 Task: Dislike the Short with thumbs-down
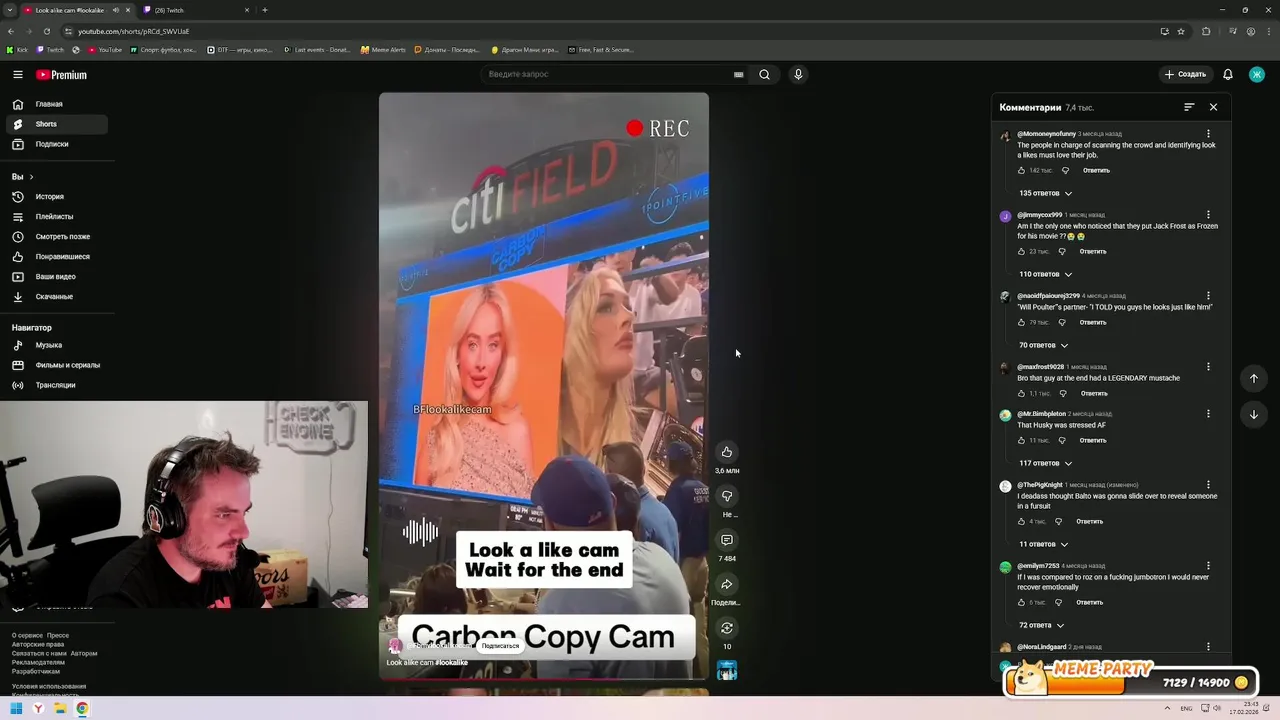pyautogui.click(x=727, y=496)
